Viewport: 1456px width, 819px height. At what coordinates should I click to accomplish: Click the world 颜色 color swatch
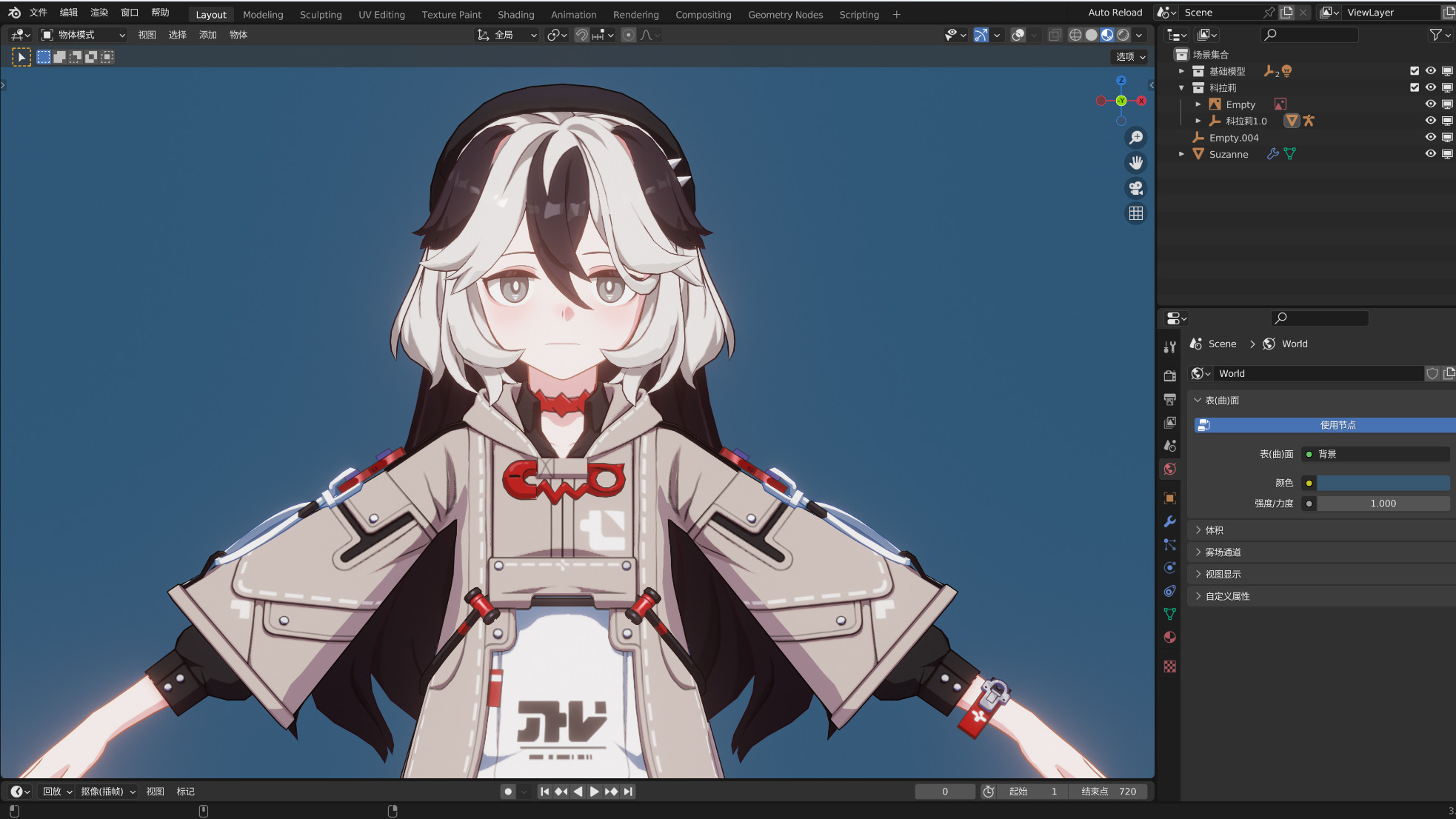1382,483
